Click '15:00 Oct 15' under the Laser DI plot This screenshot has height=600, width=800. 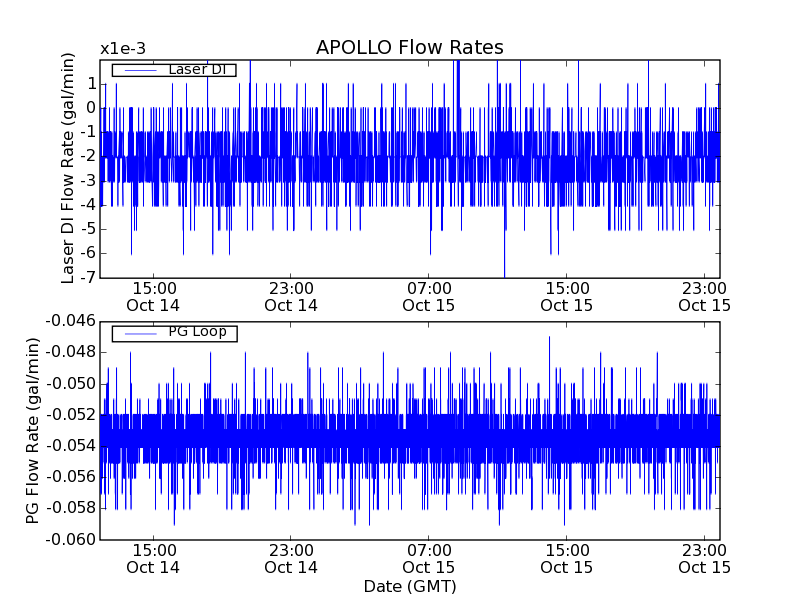566,297
